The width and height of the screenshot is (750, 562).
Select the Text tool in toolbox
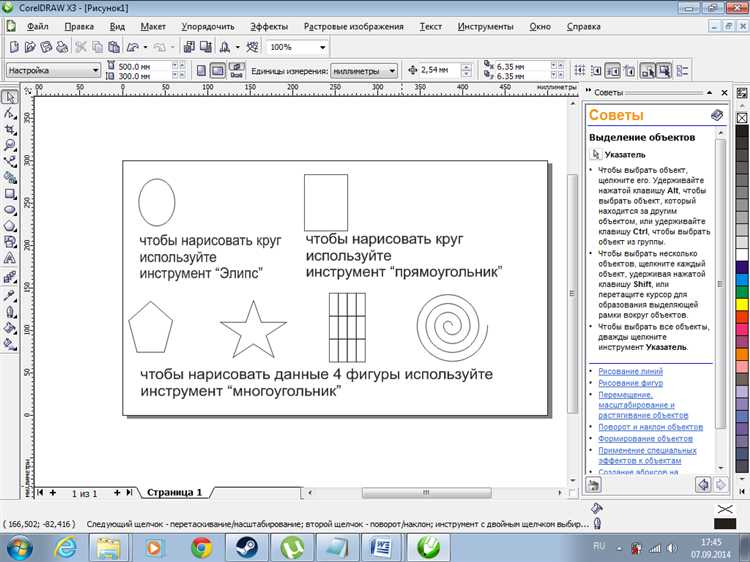pyautogui.click(x=9, y=258)
